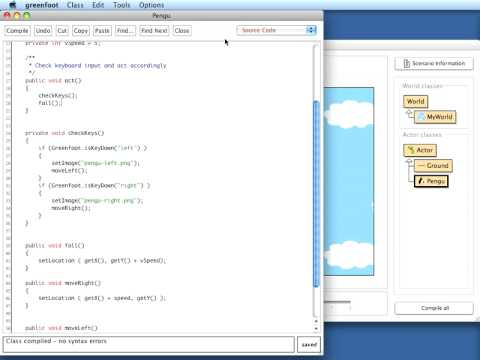Select the Ground class box
The width and height of the screenshot is (480, 360).
[433, 166]
